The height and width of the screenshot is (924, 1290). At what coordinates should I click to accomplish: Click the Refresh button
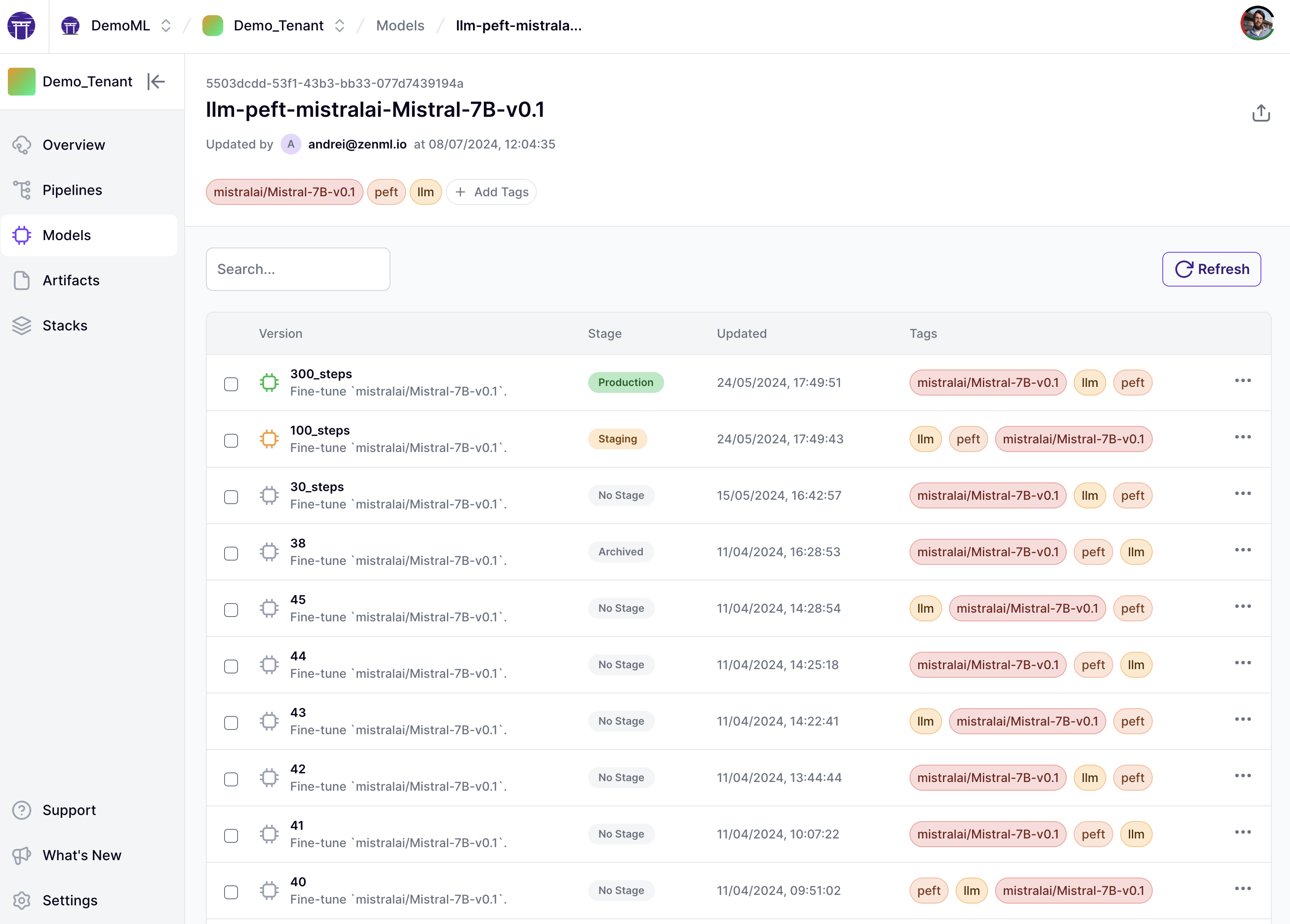coord(1211,269)
